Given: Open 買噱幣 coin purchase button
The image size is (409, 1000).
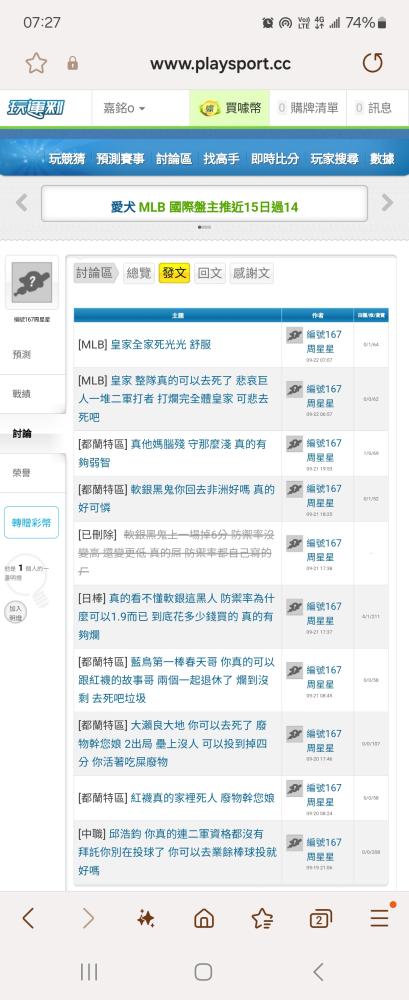Looking at the screenshot, I should point(230,108).
